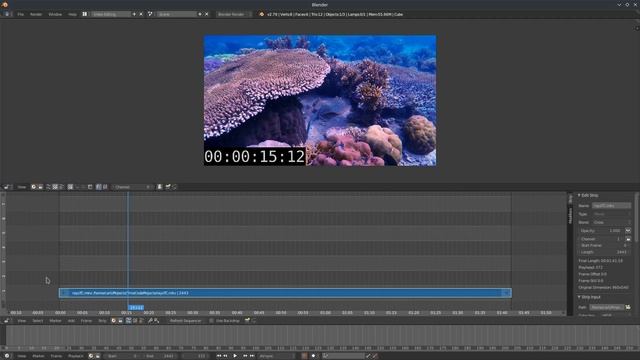Click the current frame number field

(195, 356)
